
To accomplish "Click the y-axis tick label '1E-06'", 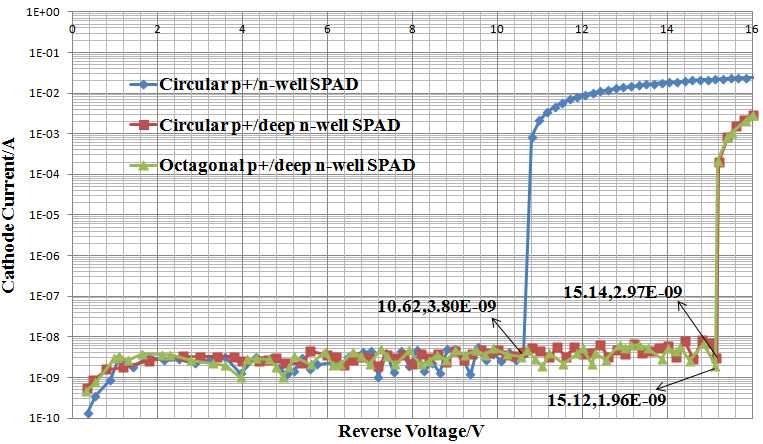I will [x=44, y=256].
